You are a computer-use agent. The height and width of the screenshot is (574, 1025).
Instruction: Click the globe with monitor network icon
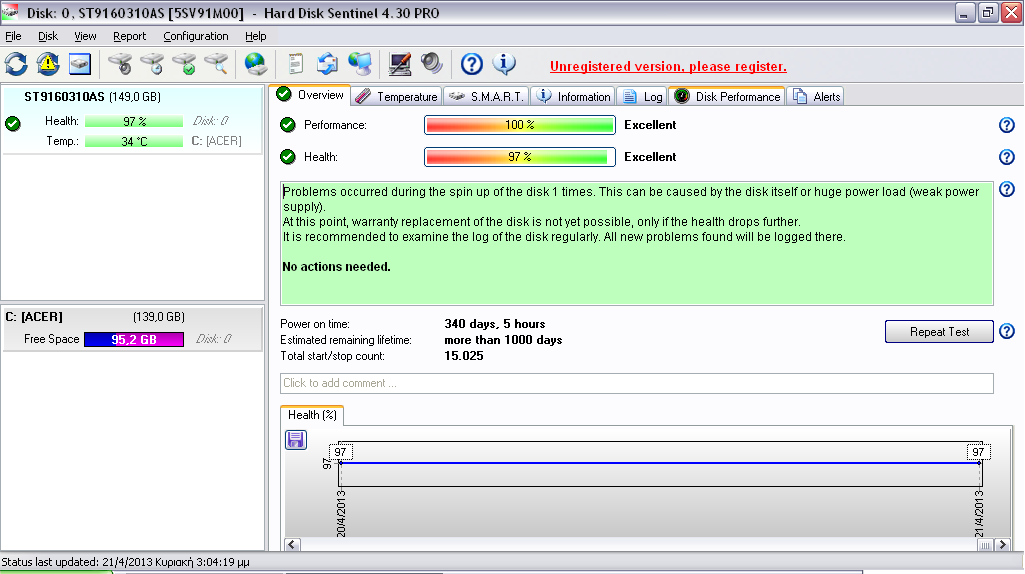pos(360,64)
